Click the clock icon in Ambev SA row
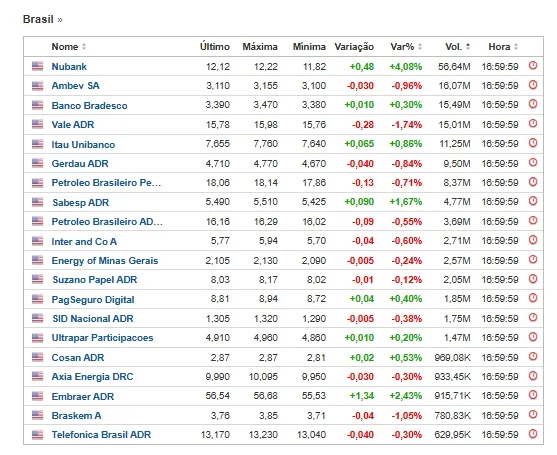The width and height of the screenshot is (557, 455). 533,85
